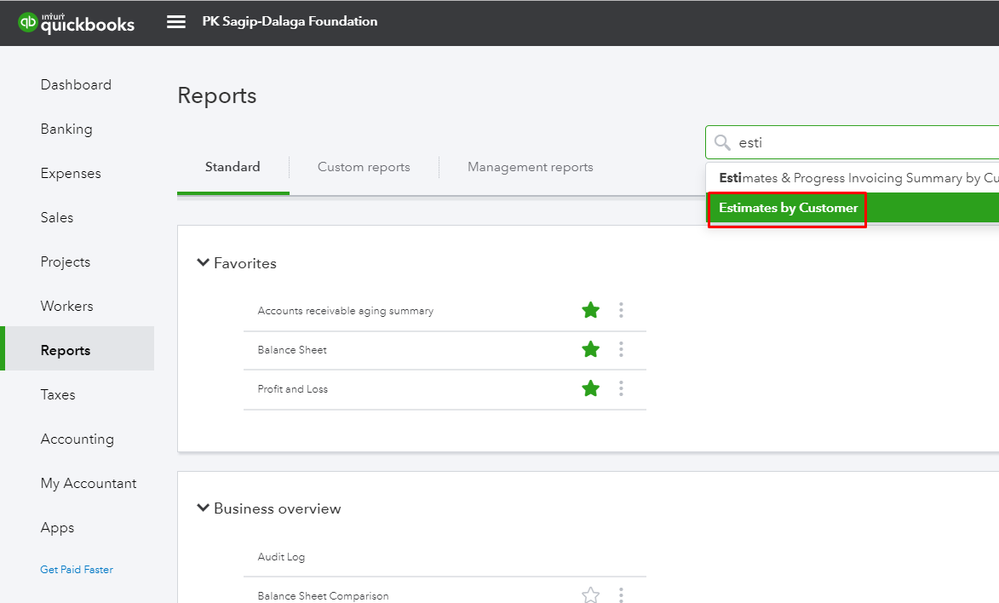Open more options for Balance Sheet

(621, 349)
